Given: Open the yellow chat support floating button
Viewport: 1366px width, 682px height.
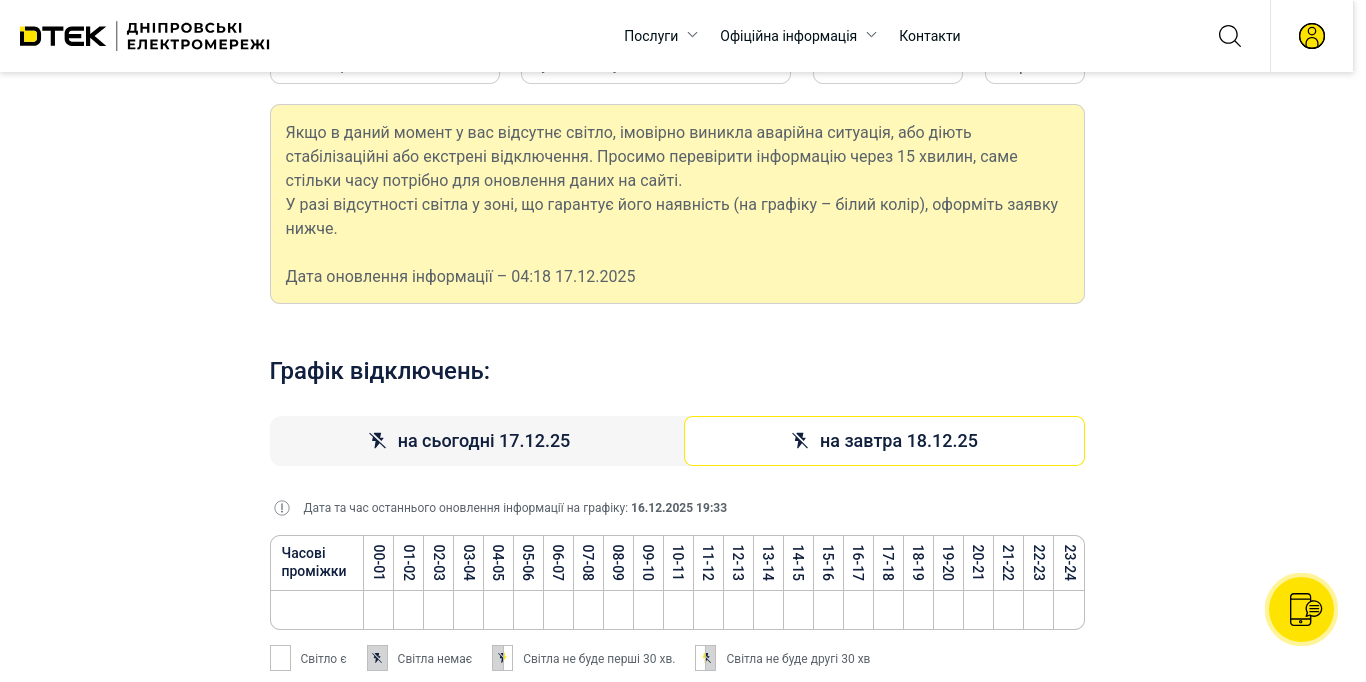Looking at the screenshot, I should tap(1301, 609).
